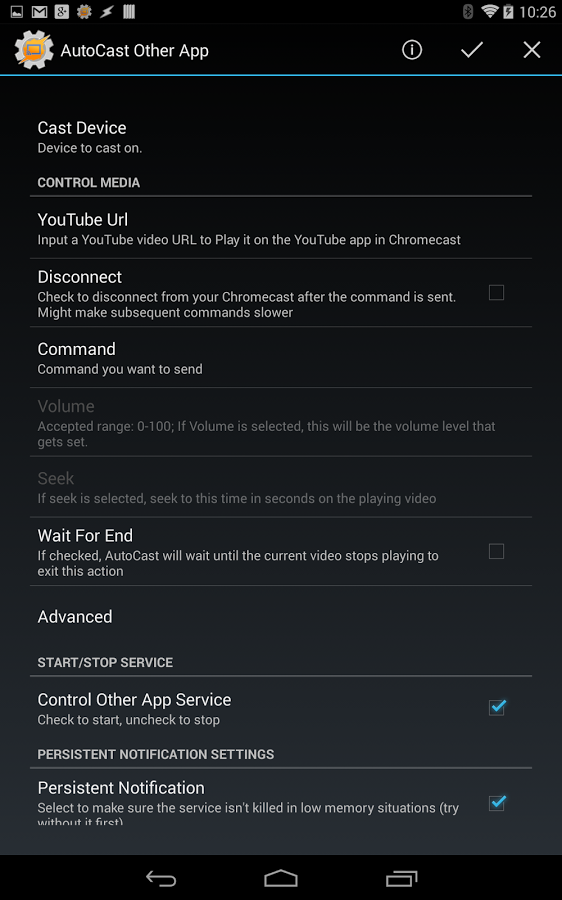
Task: Enable the Disconnect checkbox
Action: tap(497, 293)
